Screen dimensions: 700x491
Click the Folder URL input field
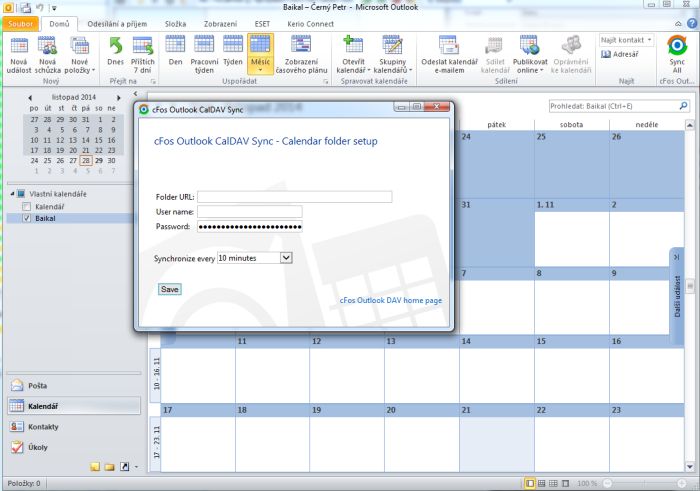295,196
